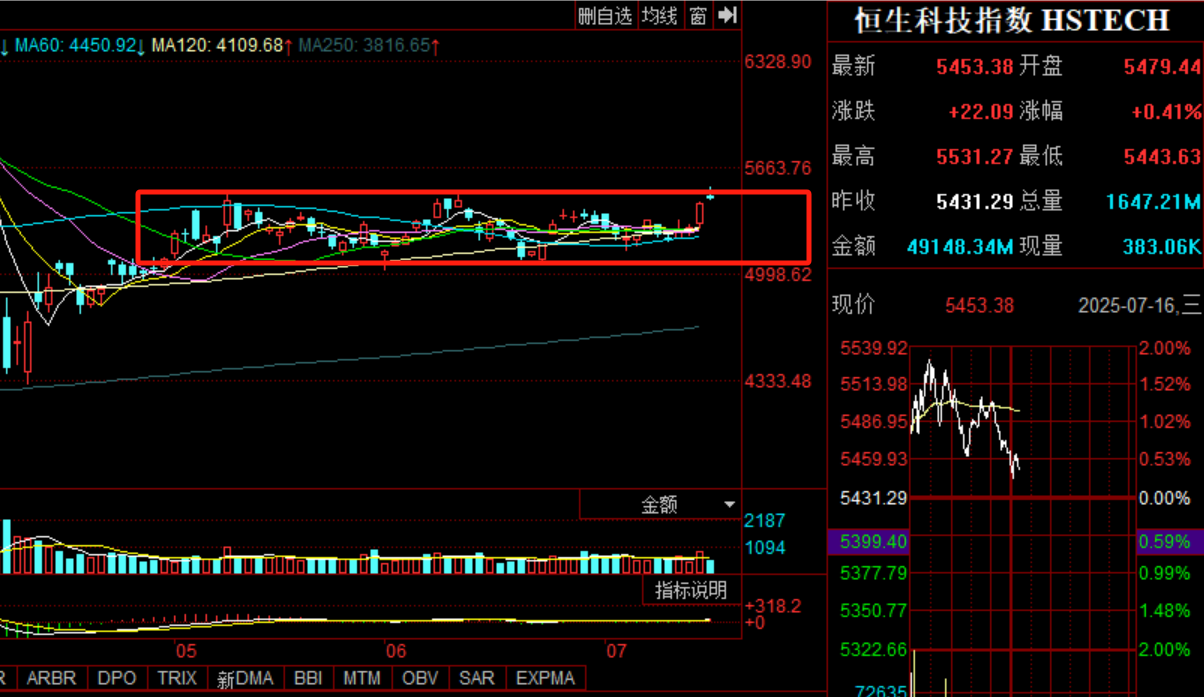
Task: Click the 5486.95 intraday axis label
Action: pyautogui.click(x=874, y=422)
